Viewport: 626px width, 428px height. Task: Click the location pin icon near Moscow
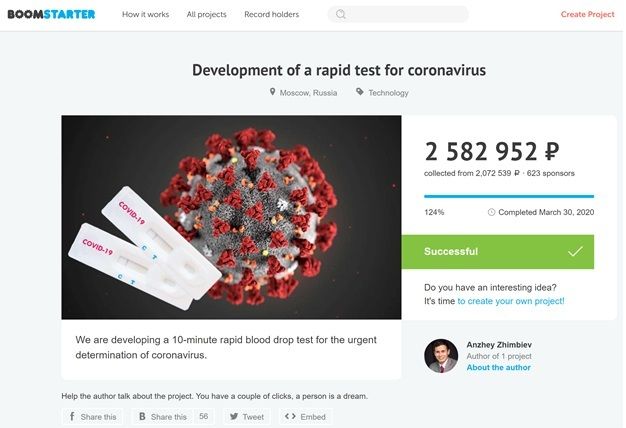coord(272,92)
